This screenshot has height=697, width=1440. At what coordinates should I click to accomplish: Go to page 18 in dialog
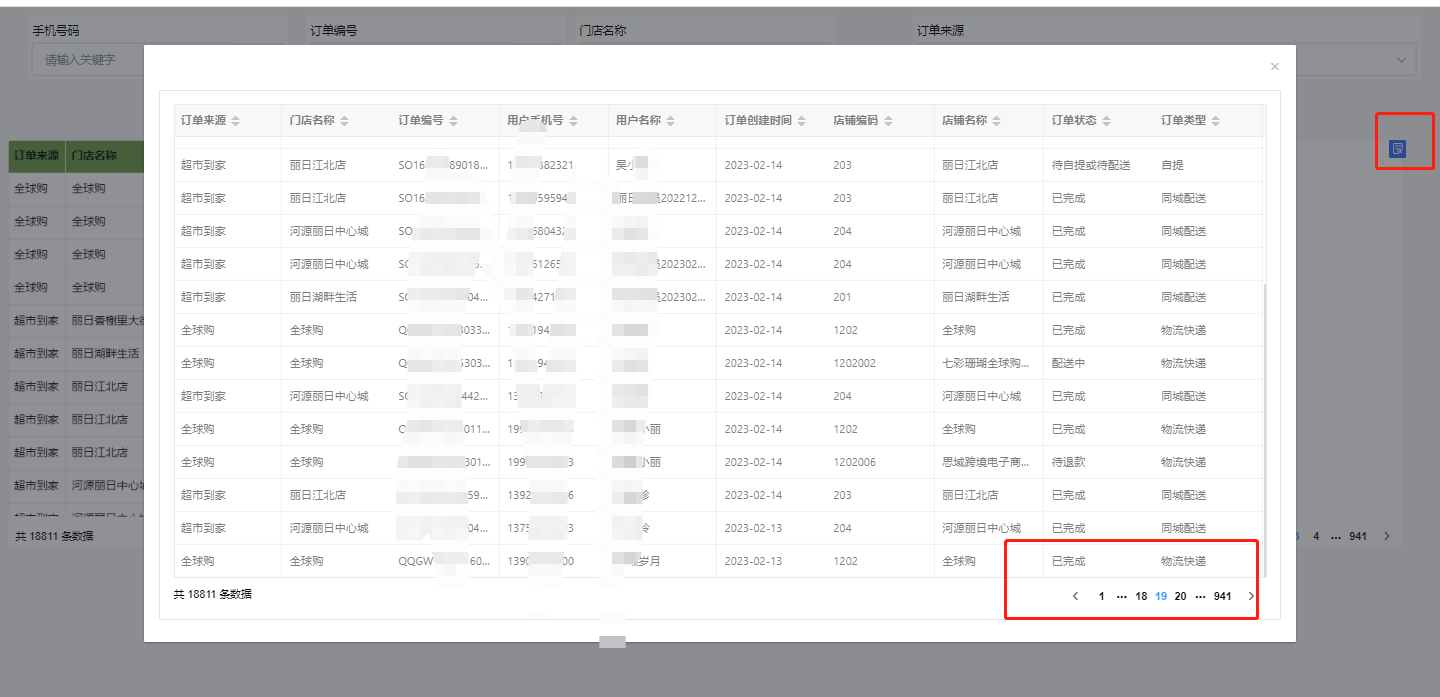pos(1141,596)
